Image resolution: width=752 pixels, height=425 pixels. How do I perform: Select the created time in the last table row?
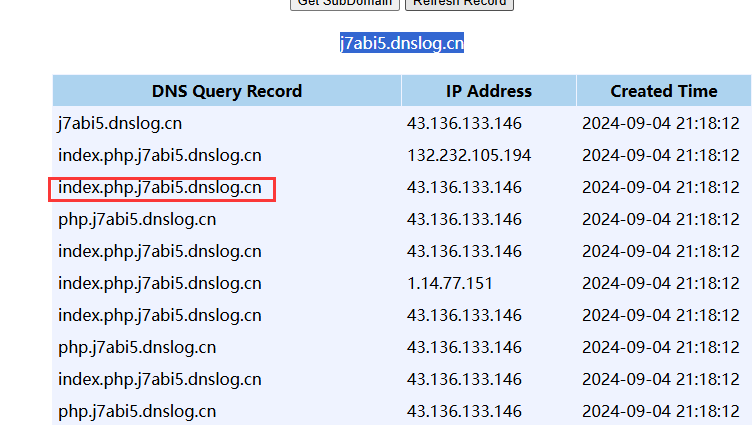[x=660, y=411]
